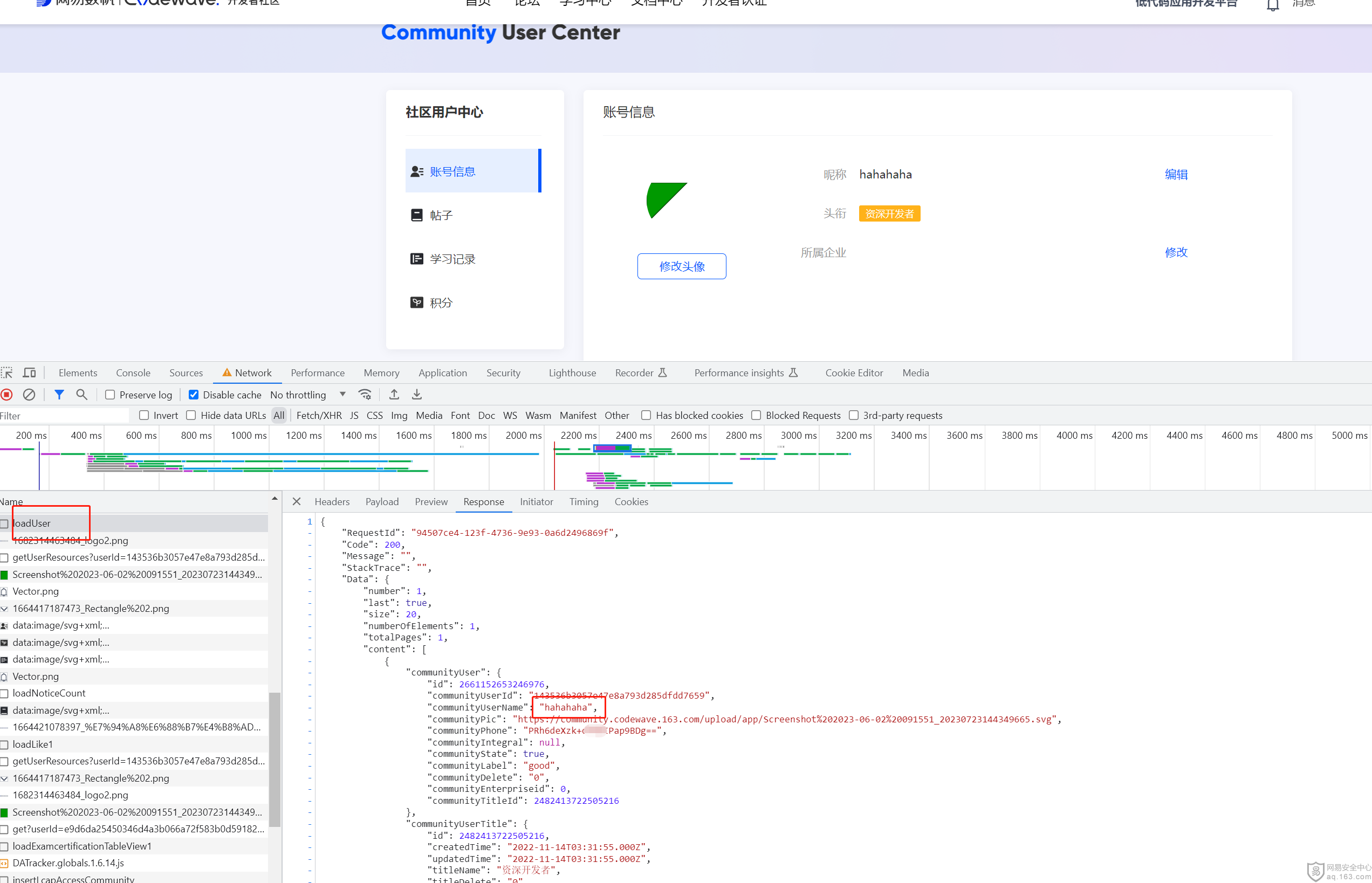Screen dimensions: 1372x883
Task: Switch to the Console tab
Action: point(133,372)
